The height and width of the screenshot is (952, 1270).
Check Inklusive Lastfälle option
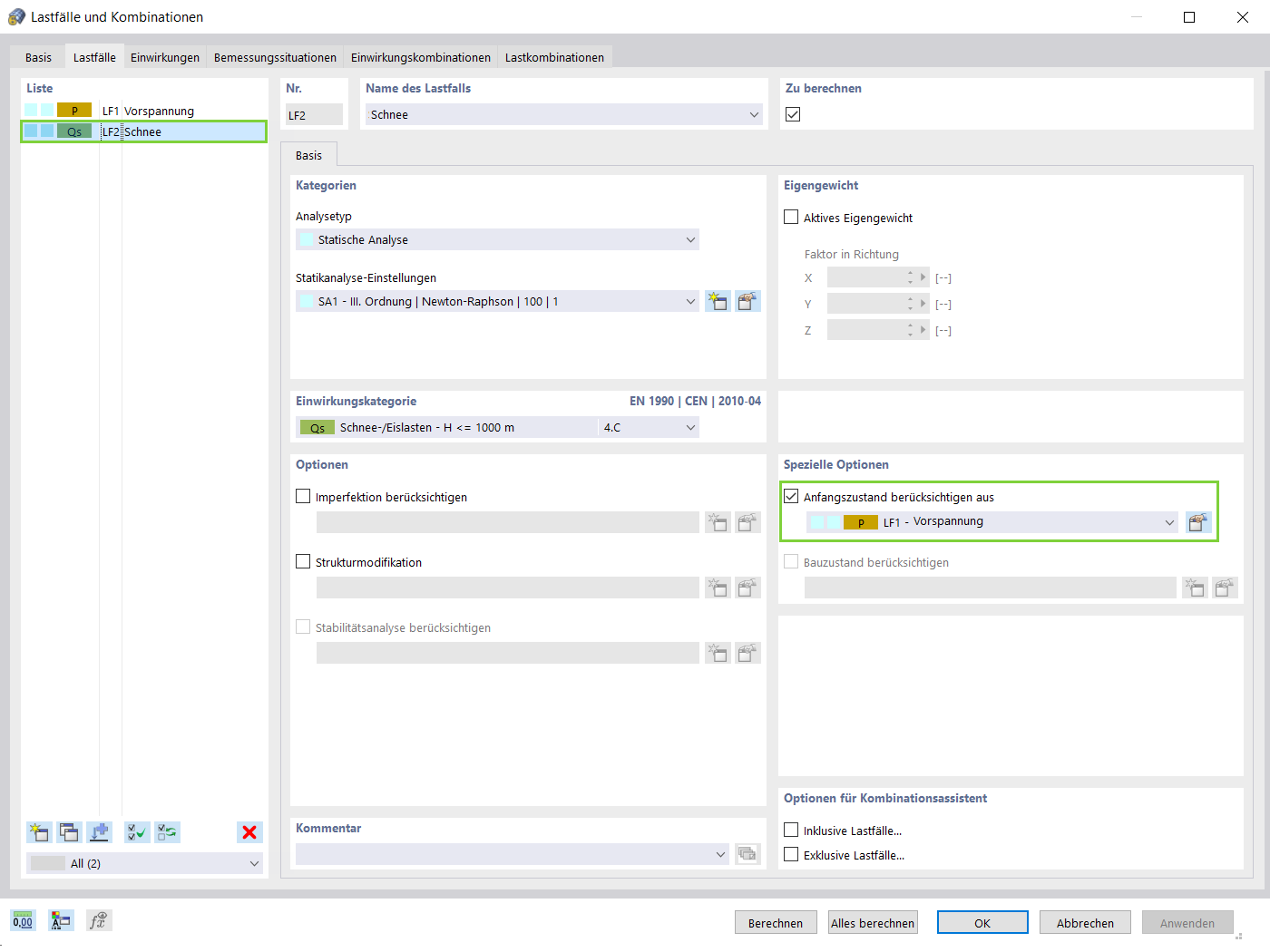pyautogui.click(x=791, y=831)
